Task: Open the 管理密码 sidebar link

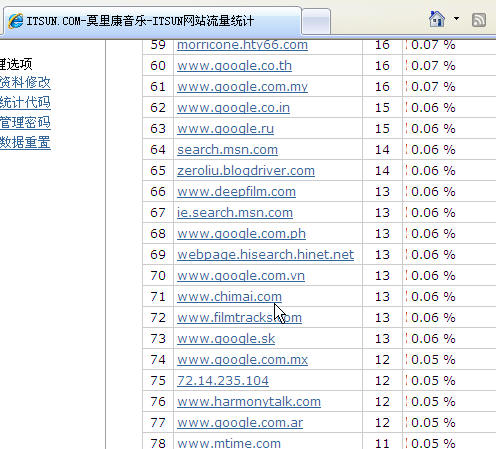Action: (25, 122)
